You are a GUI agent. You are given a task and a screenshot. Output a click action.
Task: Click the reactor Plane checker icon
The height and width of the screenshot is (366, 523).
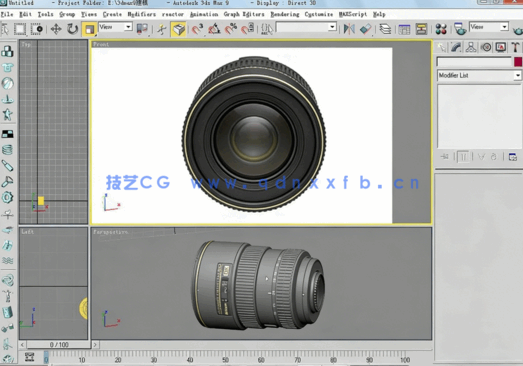(7, 134)
